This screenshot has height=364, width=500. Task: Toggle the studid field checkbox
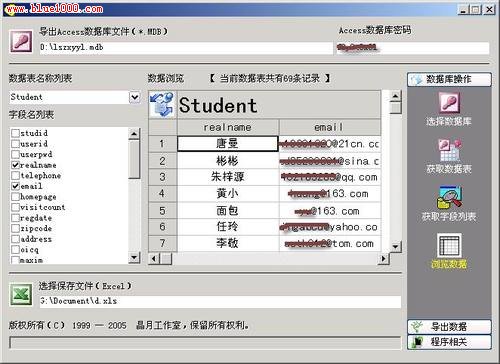15,133
